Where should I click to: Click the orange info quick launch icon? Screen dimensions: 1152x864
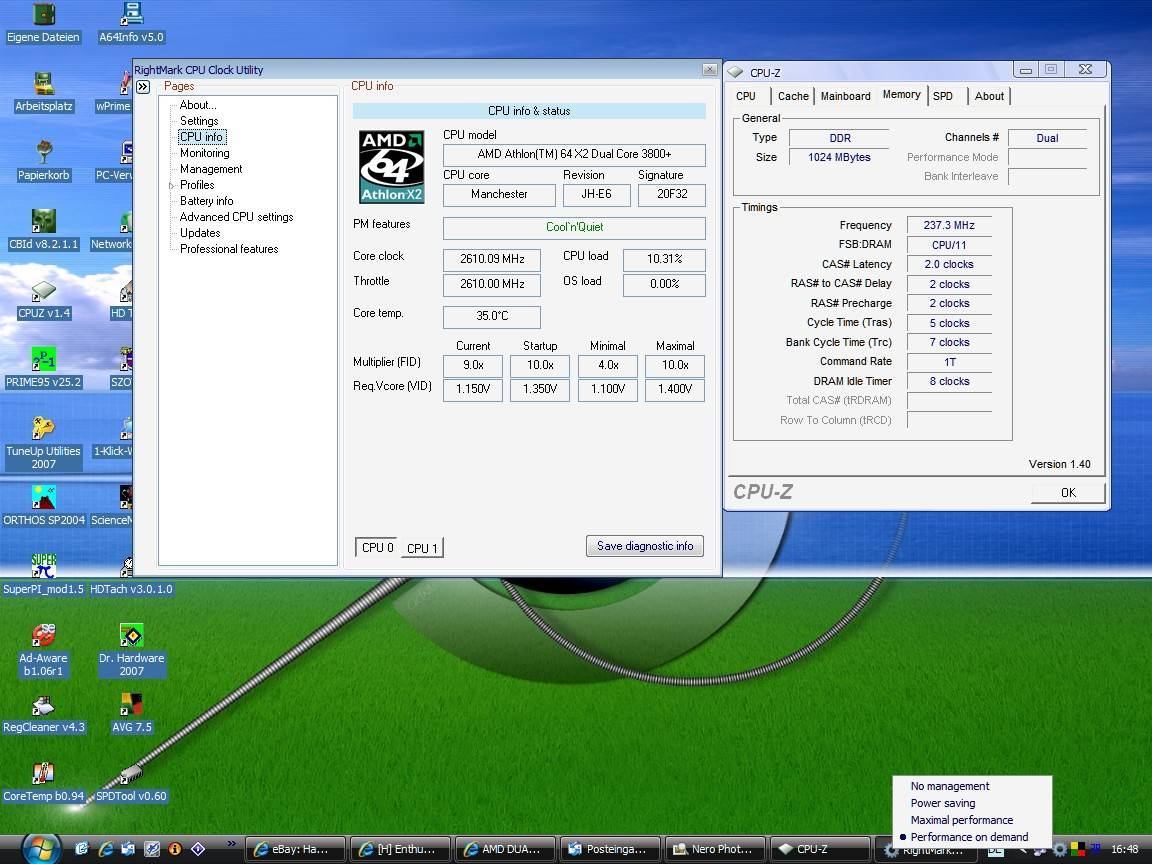click(x=175, y=849)
